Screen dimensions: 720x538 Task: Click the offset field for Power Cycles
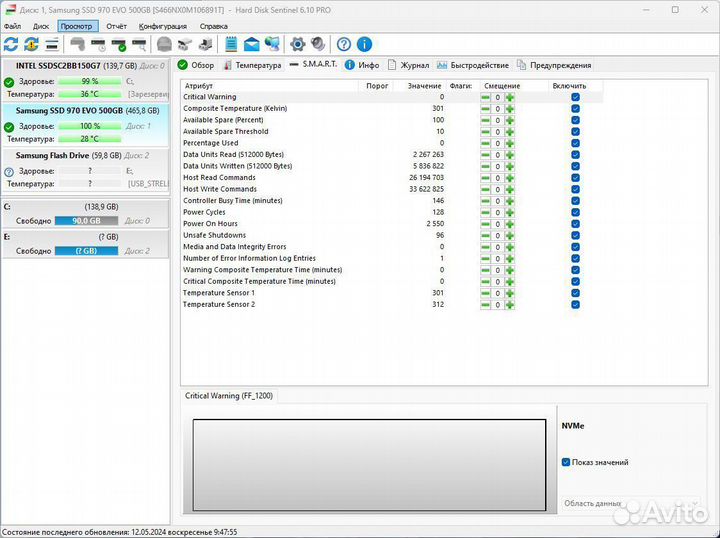pyautogui.click(x=497, y=213)
